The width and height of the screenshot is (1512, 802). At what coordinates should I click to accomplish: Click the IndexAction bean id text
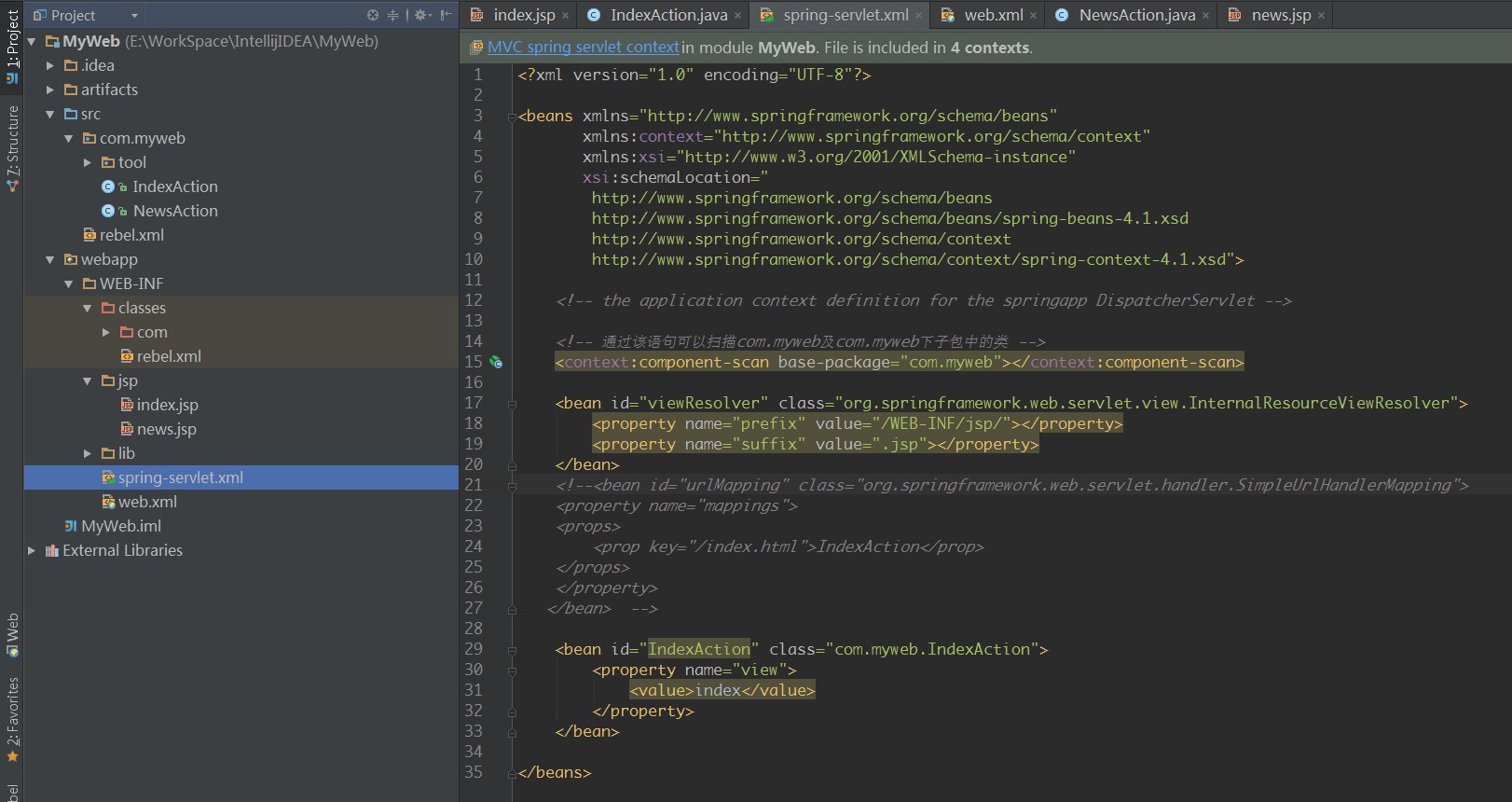coord(699,649)
